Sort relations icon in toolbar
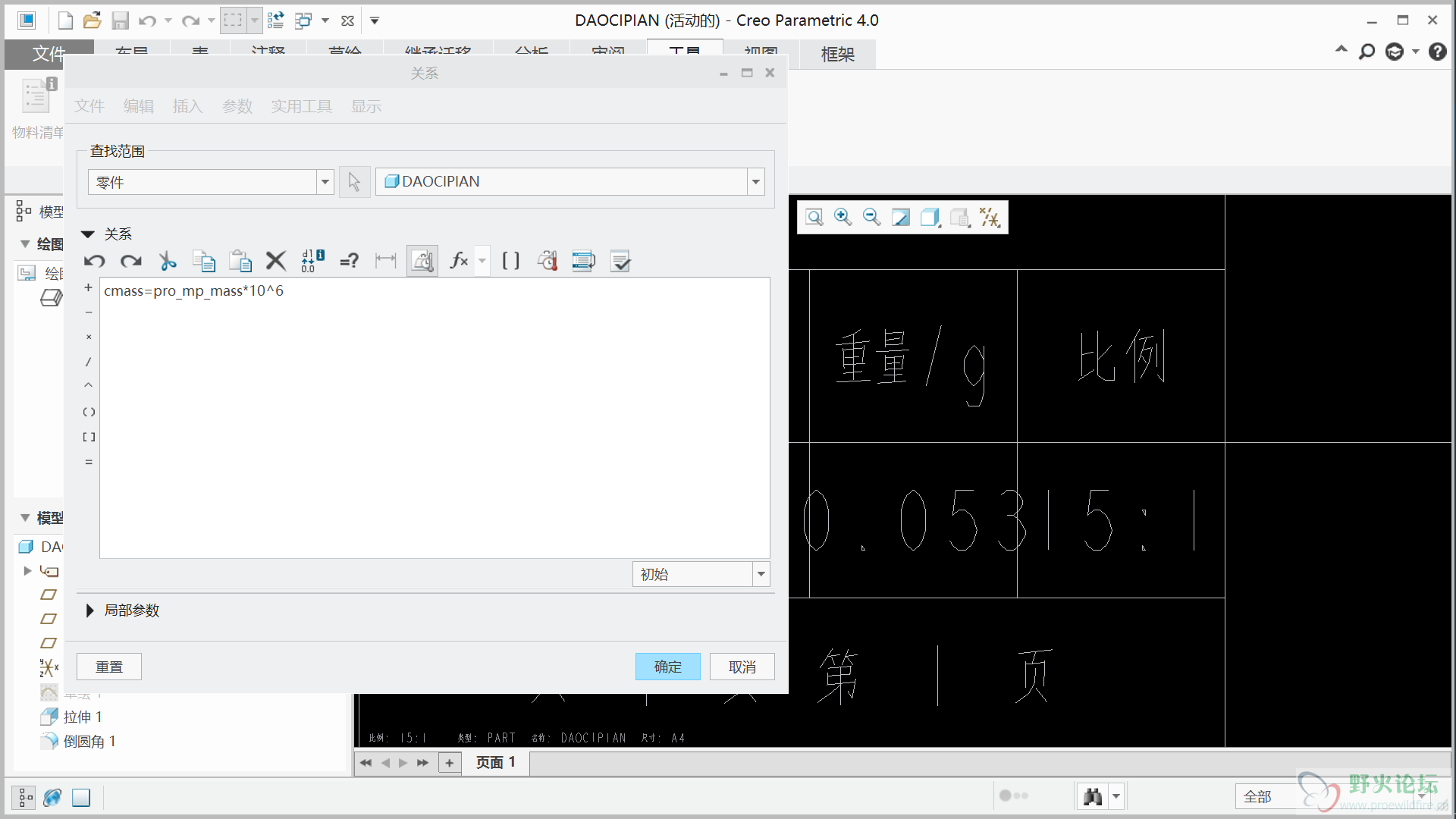The height and width of the screenshot is (819, 1456). [x=584, y=262]
